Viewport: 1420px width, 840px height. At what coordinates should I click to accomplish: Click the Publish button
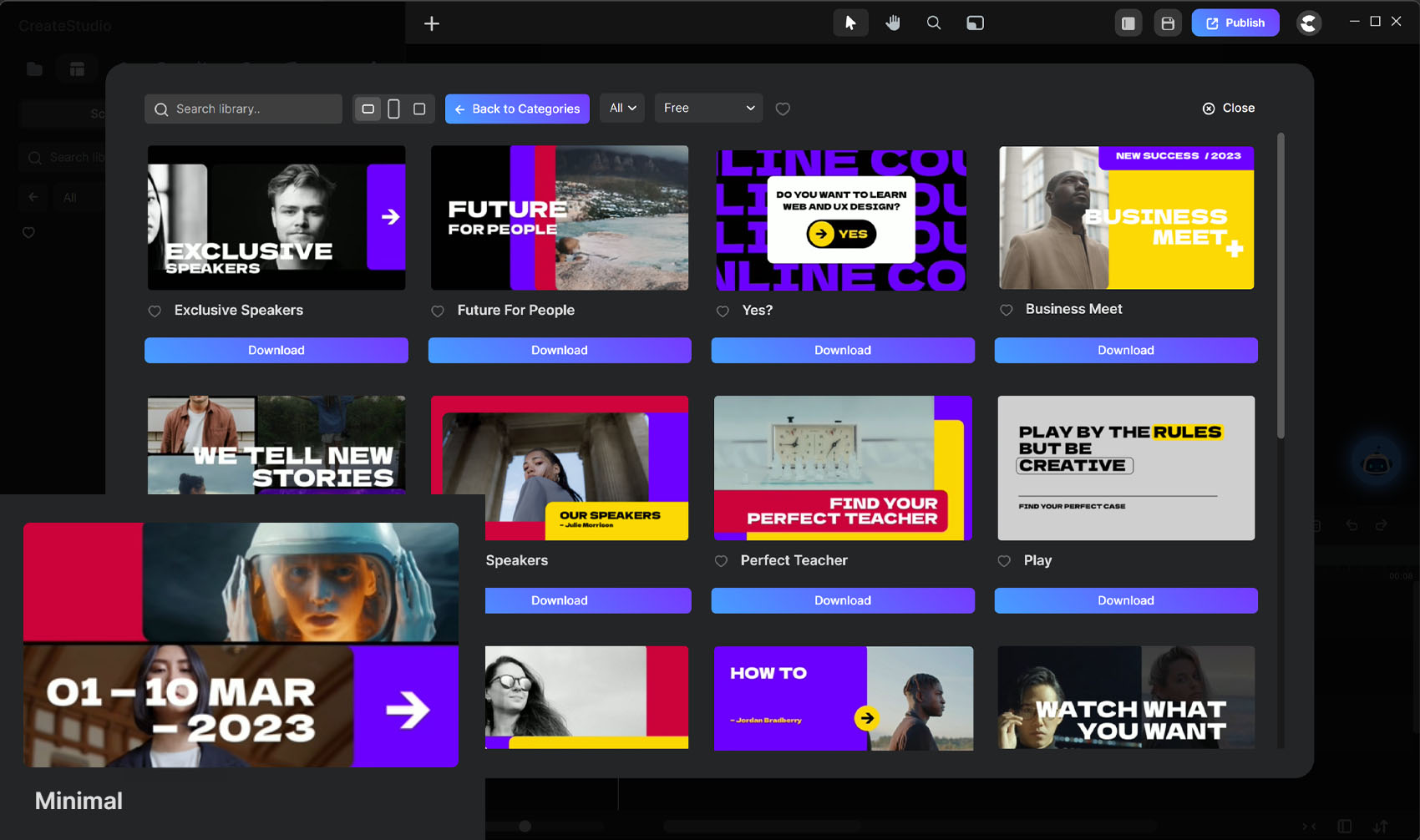[1235, 23]
